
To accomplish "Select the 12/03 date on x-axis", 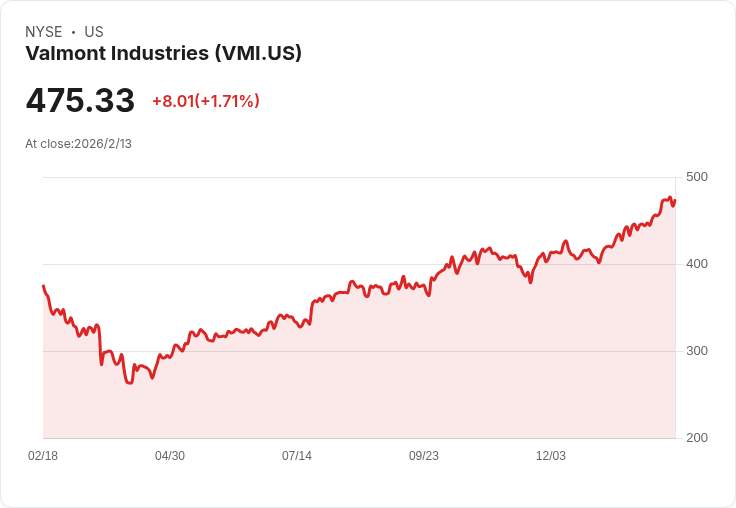I will pyautogui.click(x=551, y=456).
